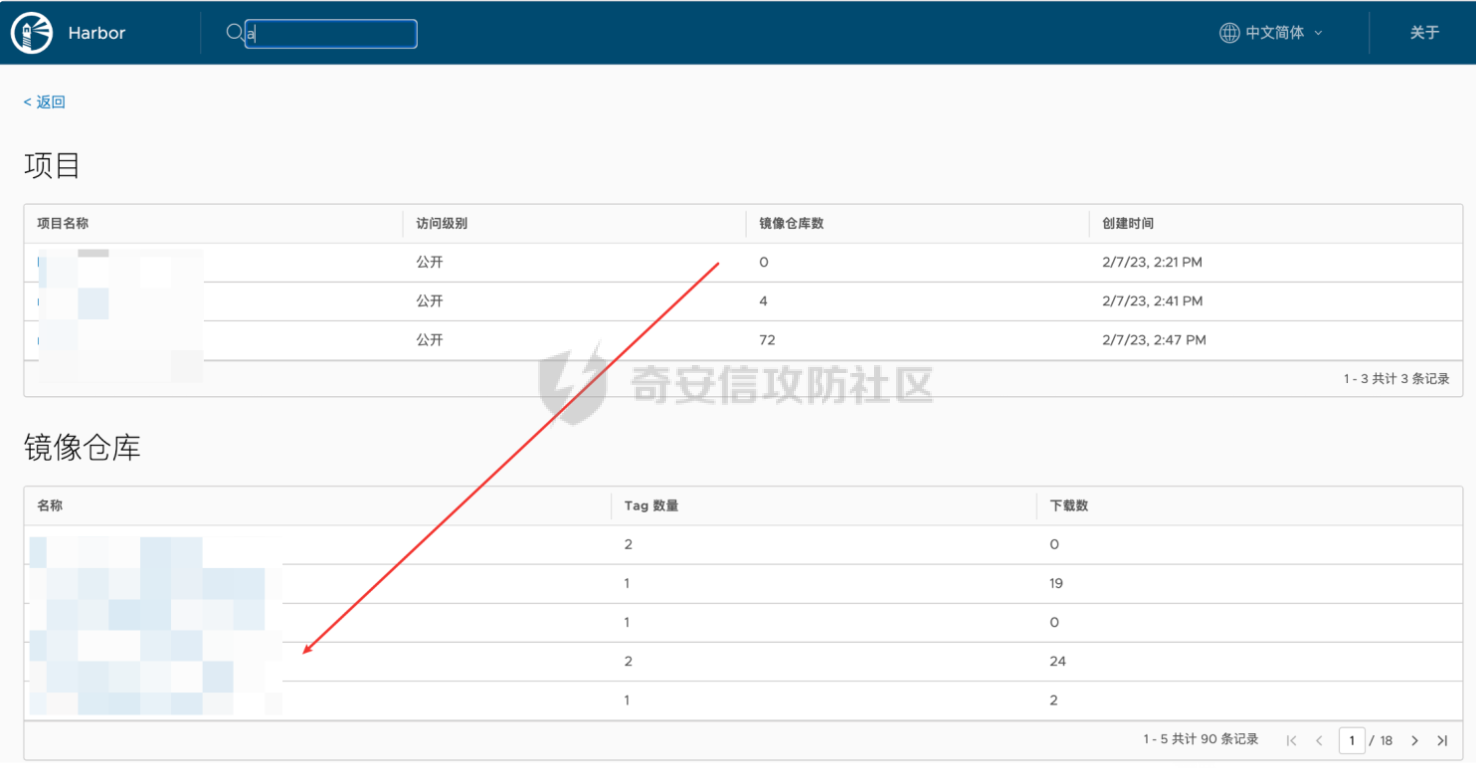
Task: Sort by Tag 数量 column header
Action: (651, 506)
